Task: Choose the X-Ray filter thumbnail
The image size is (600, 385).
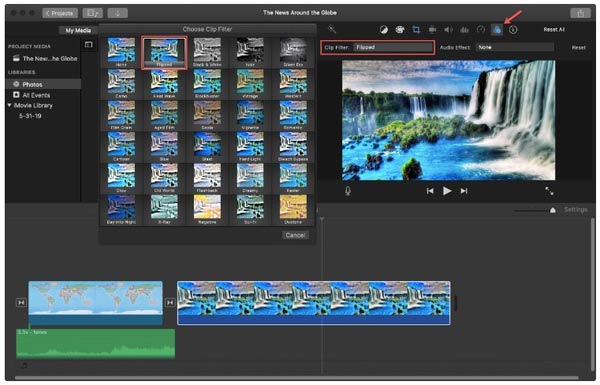Action: click(164, 209)
